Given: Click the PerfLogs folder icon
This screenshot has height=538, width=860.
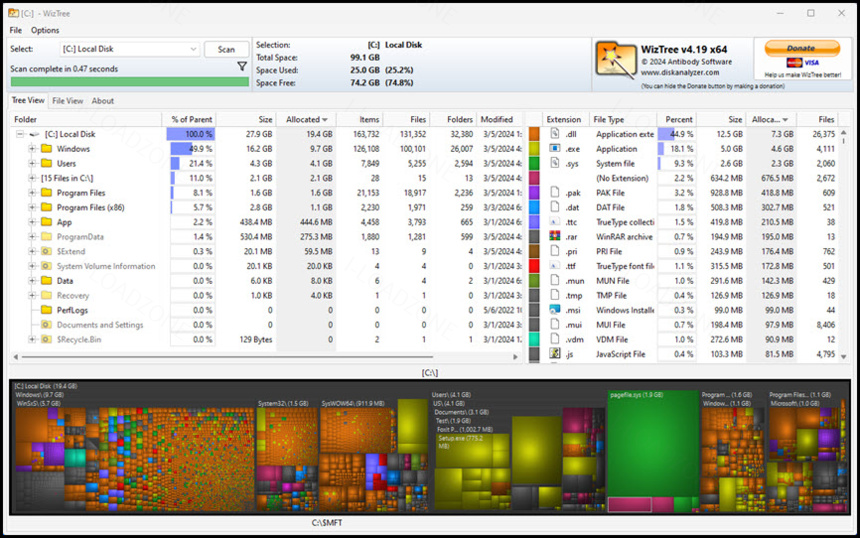Looking at the screenshot, I should coord(47,310).
